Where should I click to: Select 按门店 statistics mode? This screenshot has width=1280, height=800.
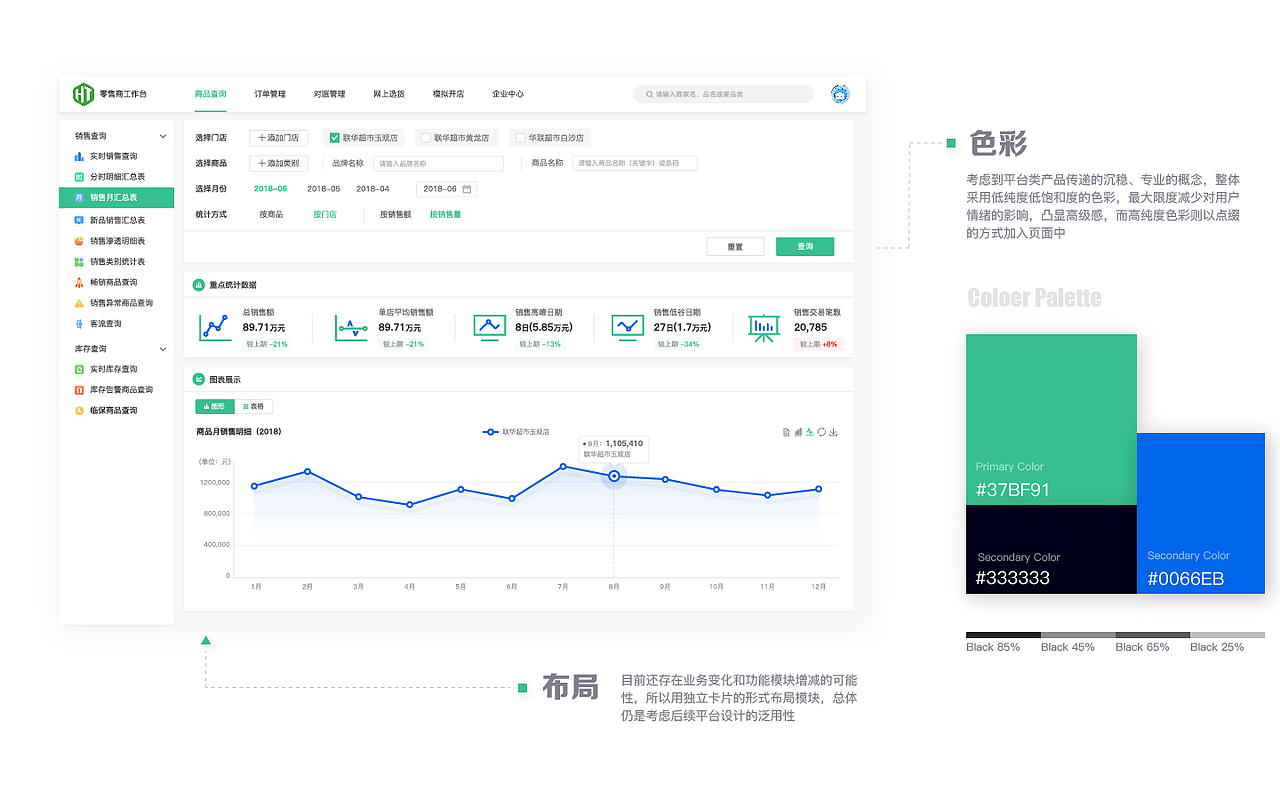click(325, 214)
